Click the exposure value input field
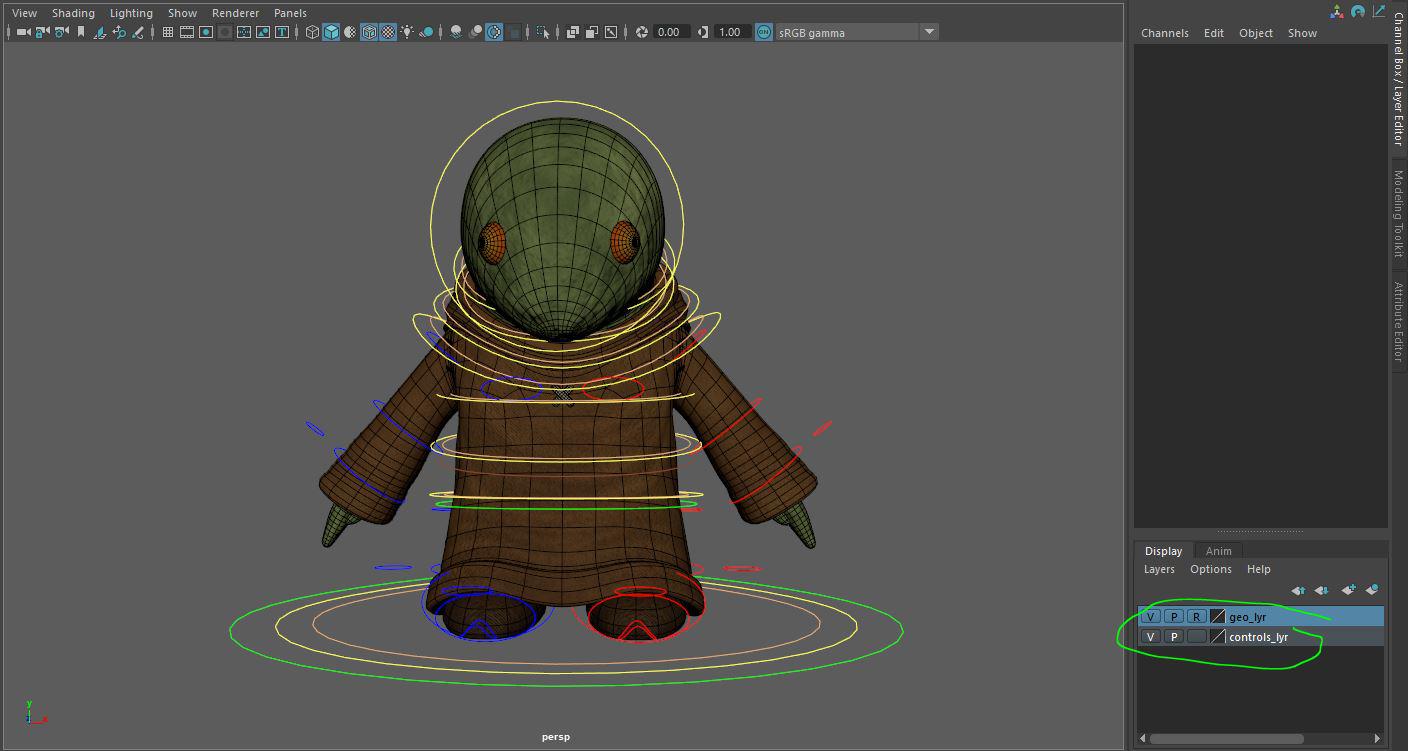Screen dimensions: 1408x751 click(669, 32)
